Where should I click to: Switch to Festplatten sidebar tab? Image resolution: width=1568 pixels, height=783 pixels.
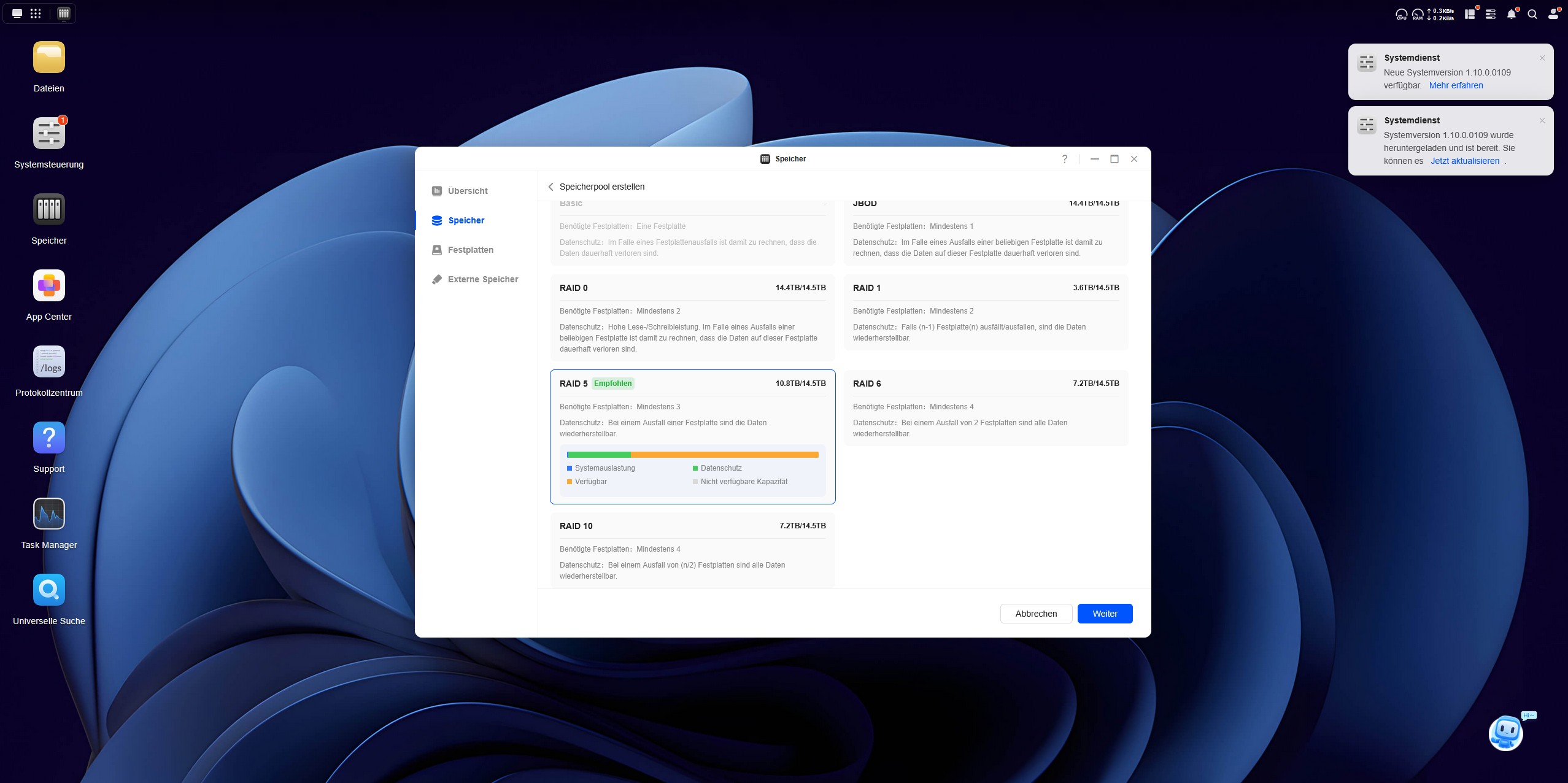[470, 250]
